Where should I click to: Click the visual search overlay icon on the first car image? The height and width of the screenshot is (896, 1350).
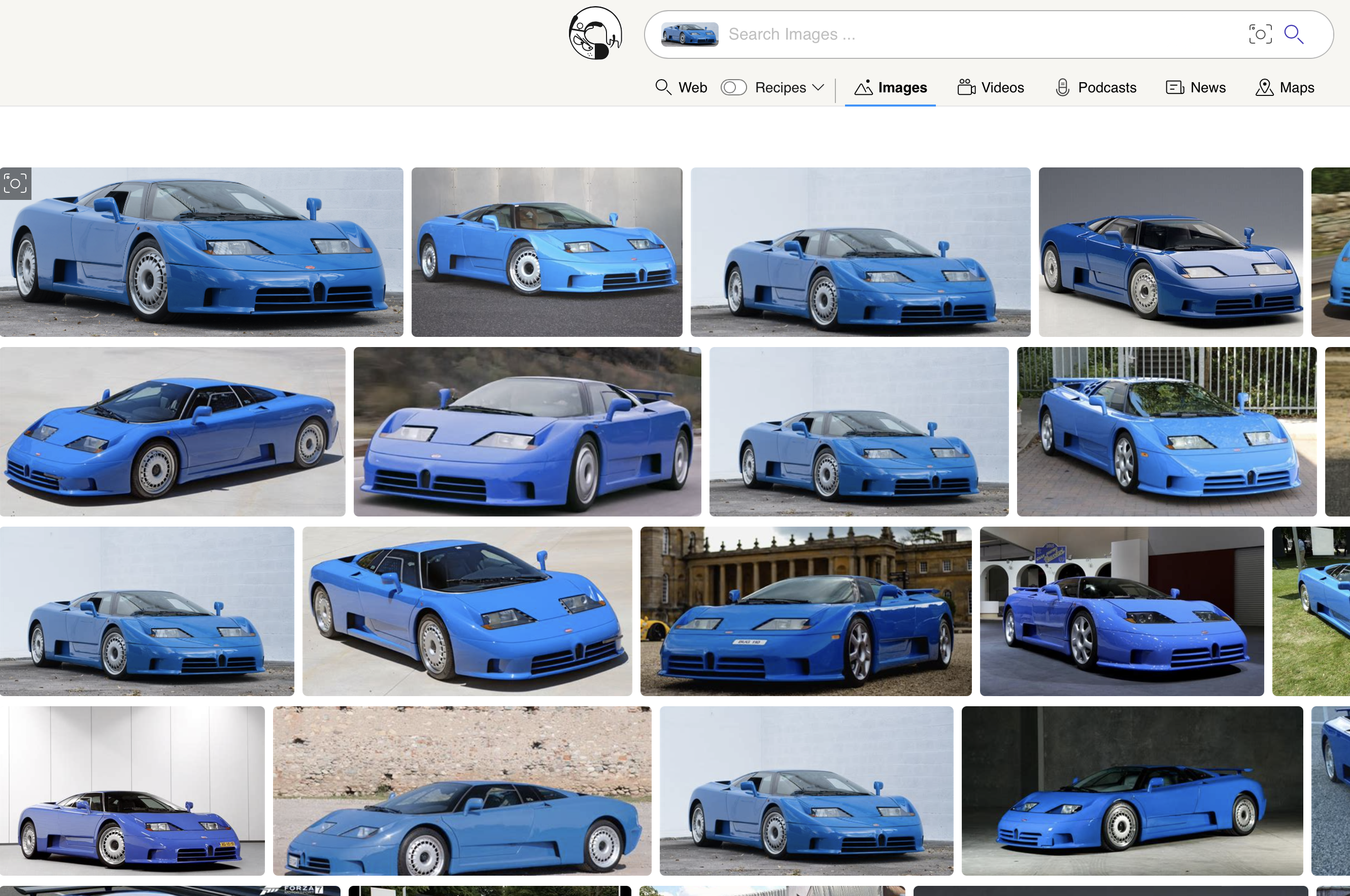click(15, 184)
